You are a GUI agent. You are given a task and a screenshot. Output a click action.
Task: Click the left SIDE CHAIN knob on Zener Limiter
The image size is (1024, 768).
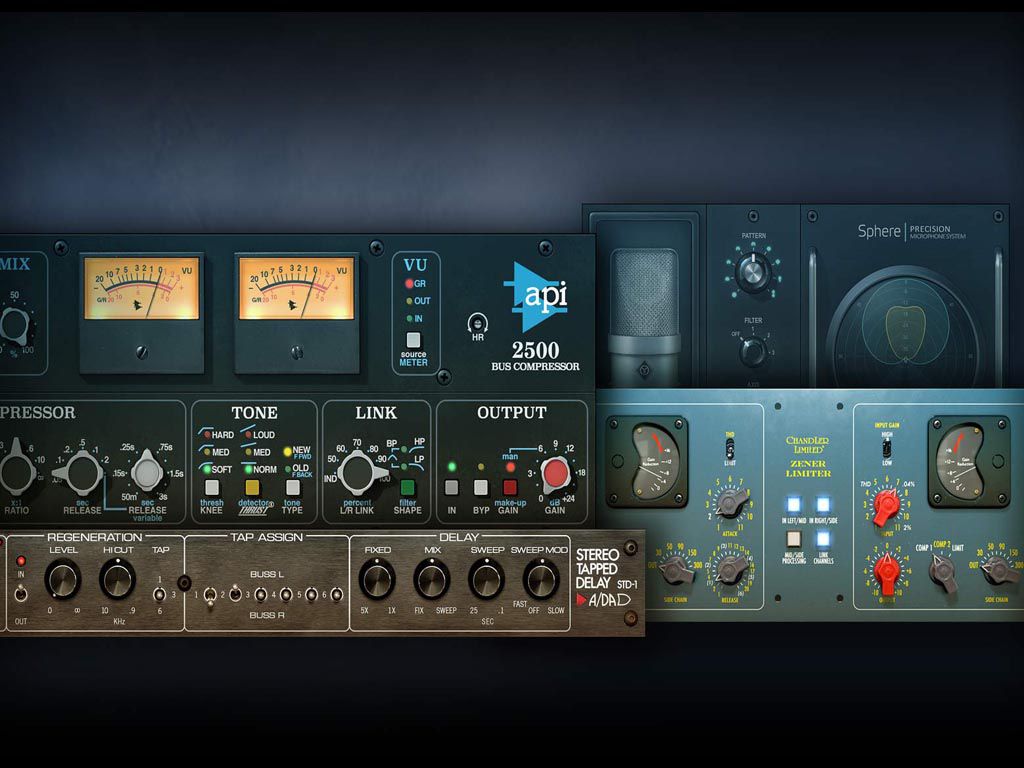pyautogui.click(x=676, y=570)
